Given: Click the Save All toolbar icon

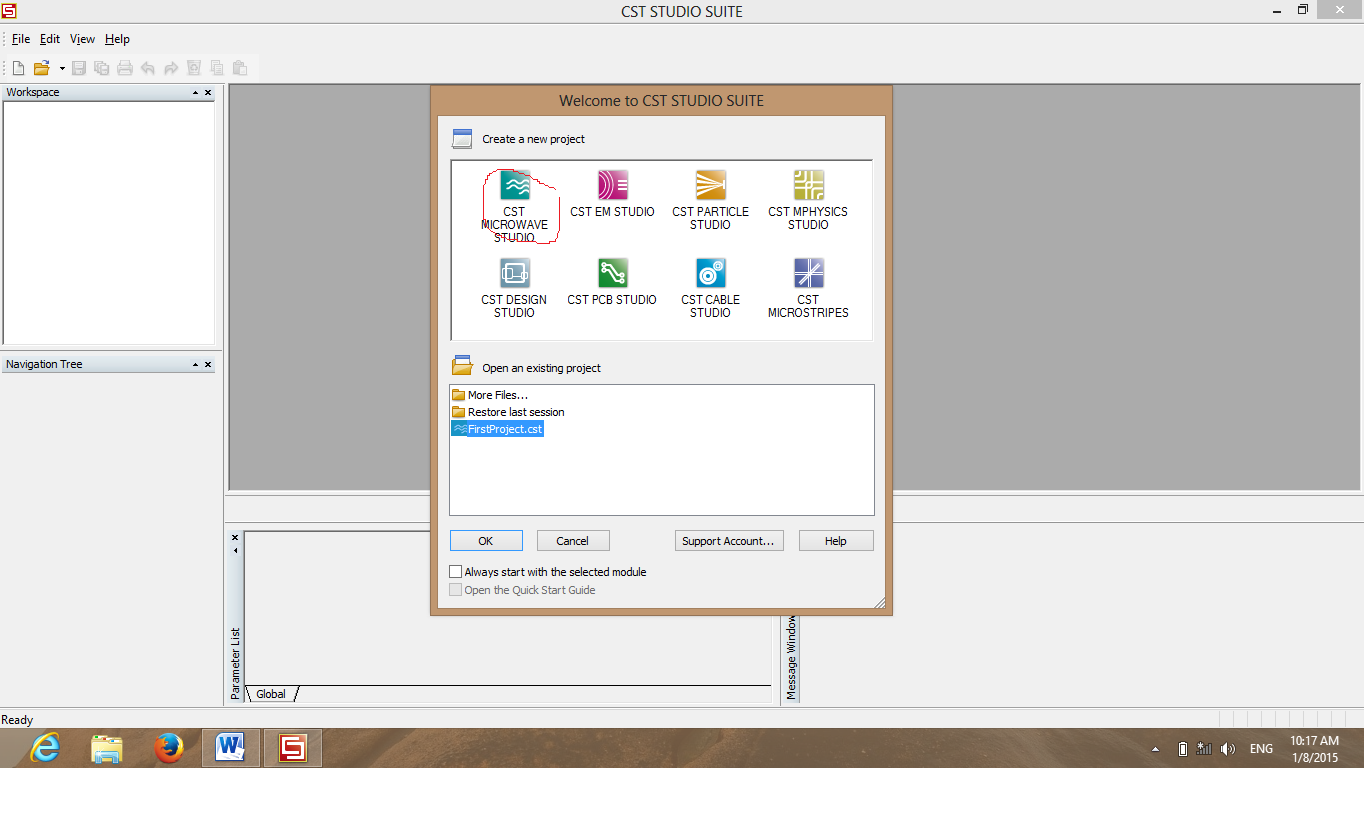Looking at the screenshot, I should (x=101, y=68).
